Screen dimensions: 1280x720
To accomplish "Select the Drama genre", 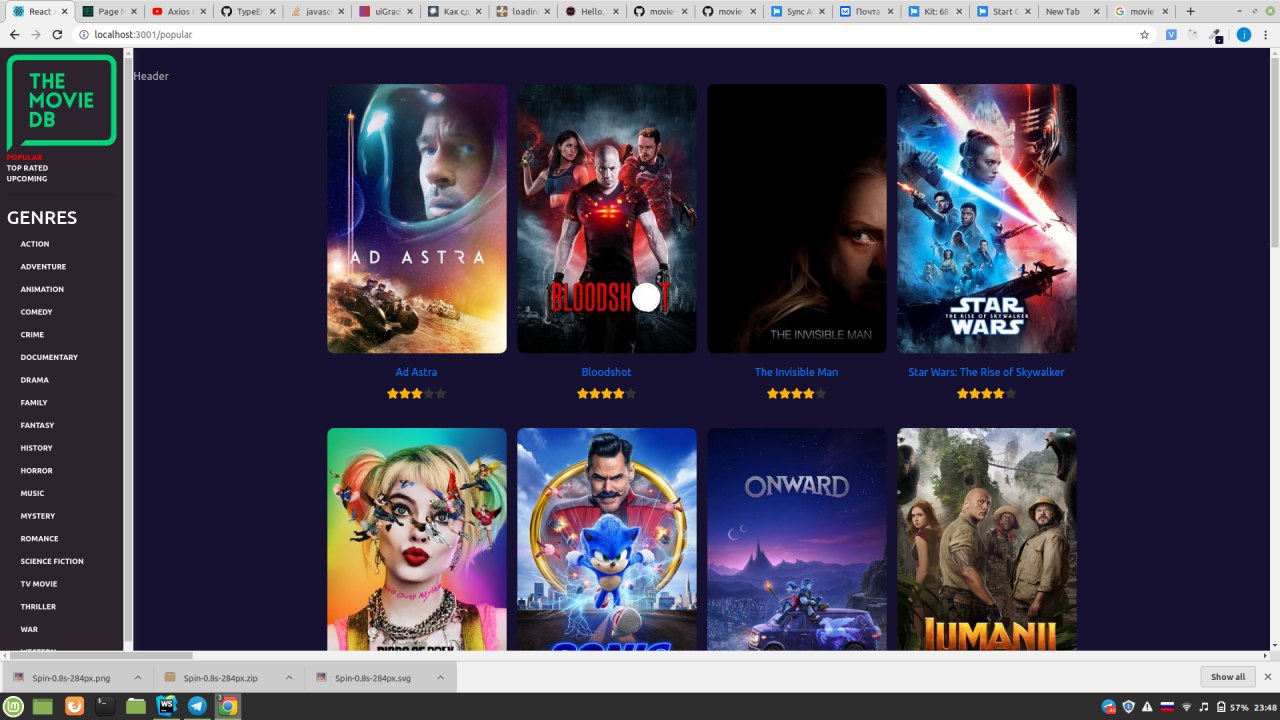I will [35, 380].
